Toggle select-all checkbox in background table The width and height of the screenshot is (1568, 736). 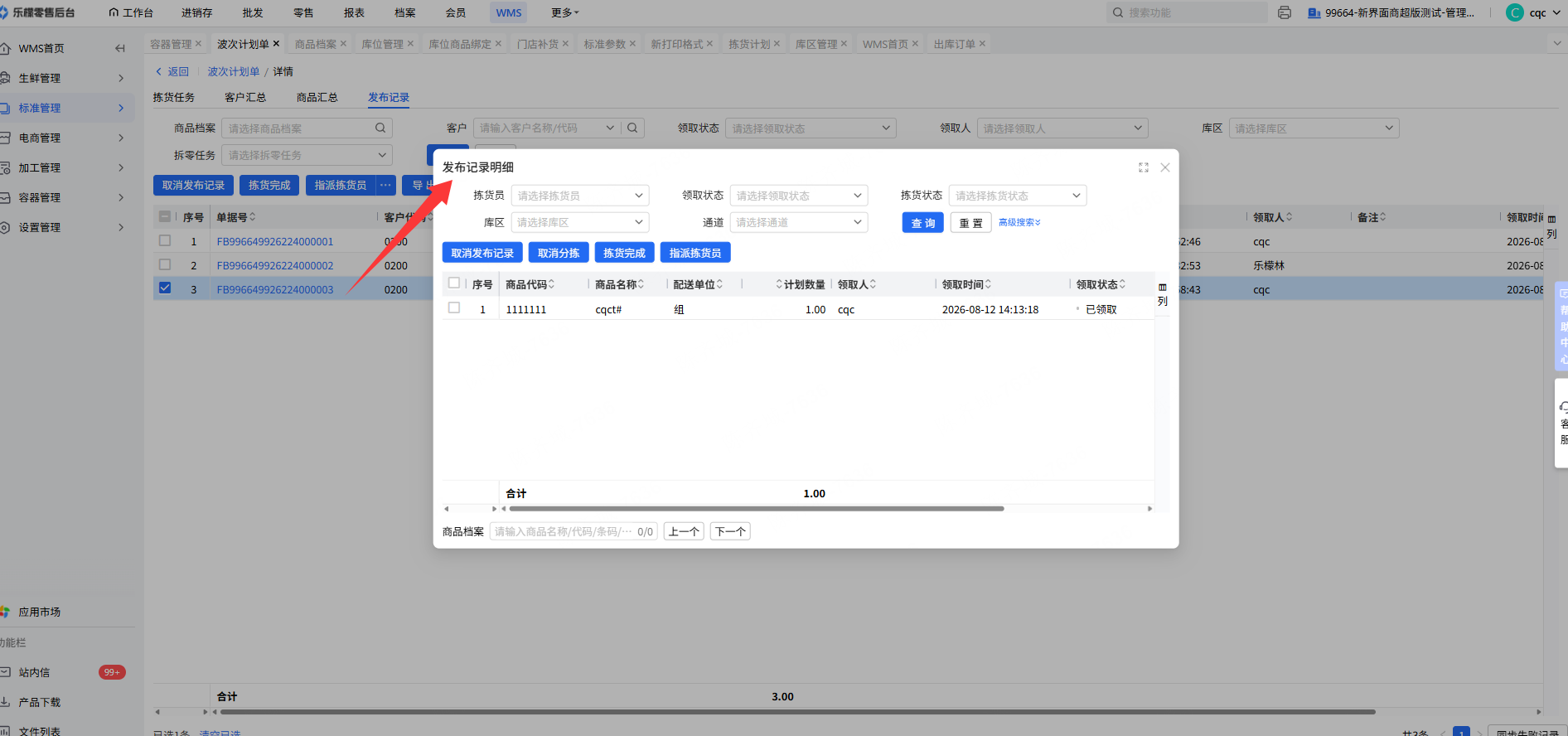coord(165,216)
